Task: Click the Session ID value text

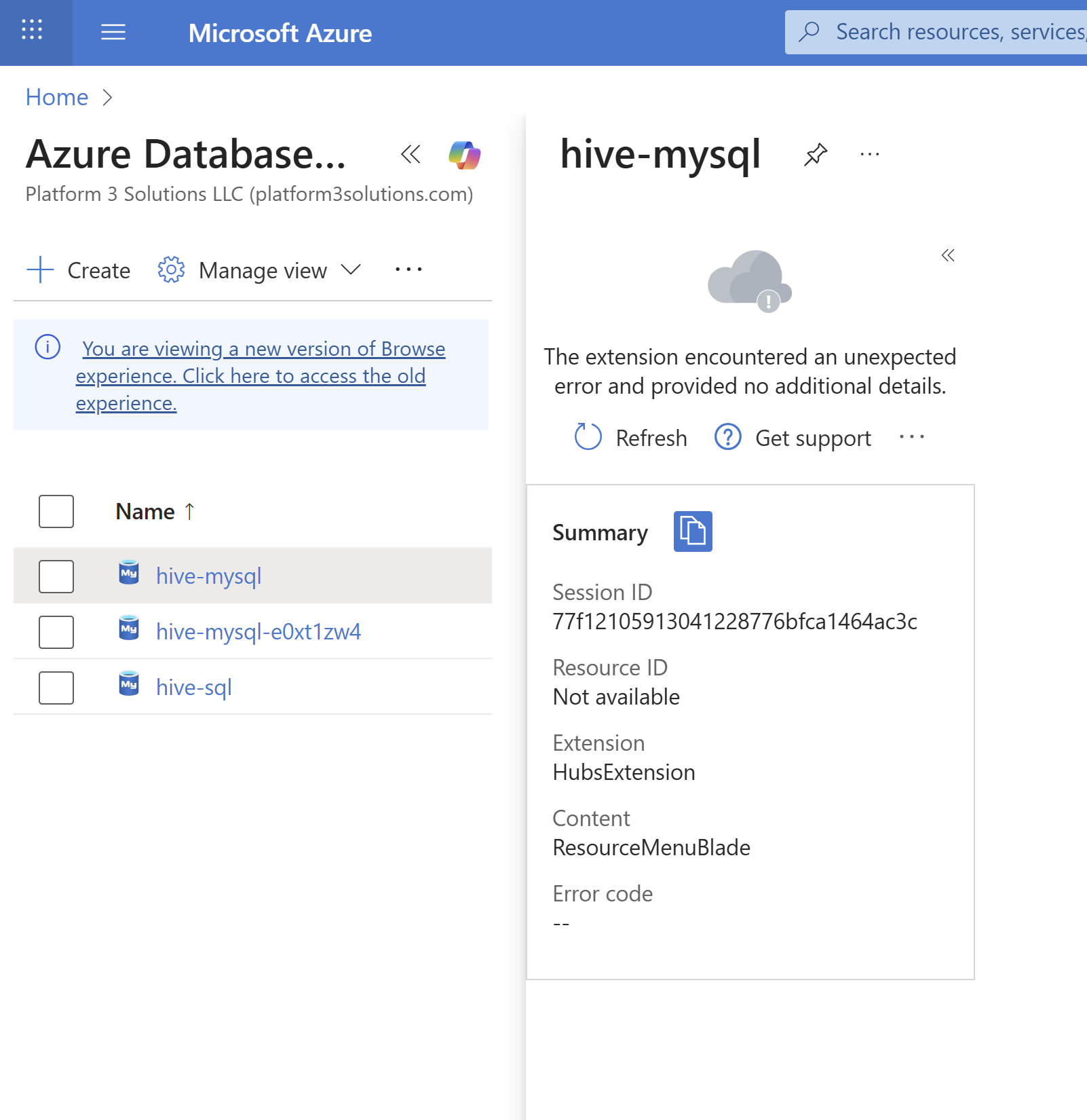Action: [x=735, y=621]
